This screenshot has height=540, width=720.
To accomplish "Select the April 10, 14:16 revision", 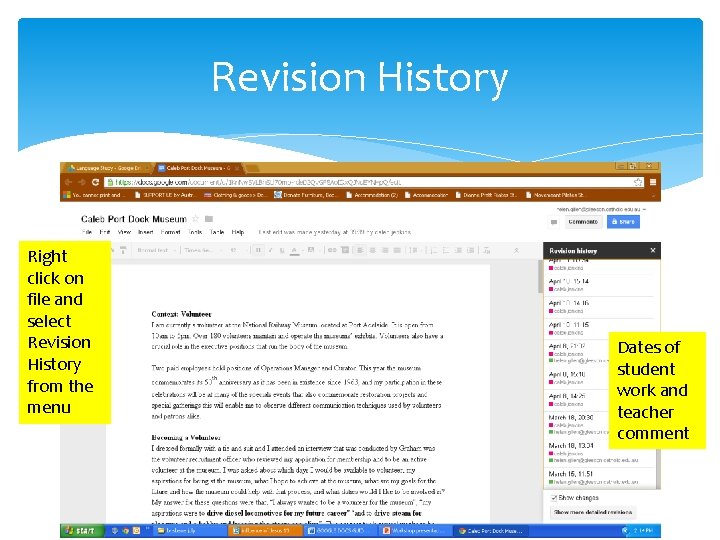I will pyautogui.click(x=601, y=307).
